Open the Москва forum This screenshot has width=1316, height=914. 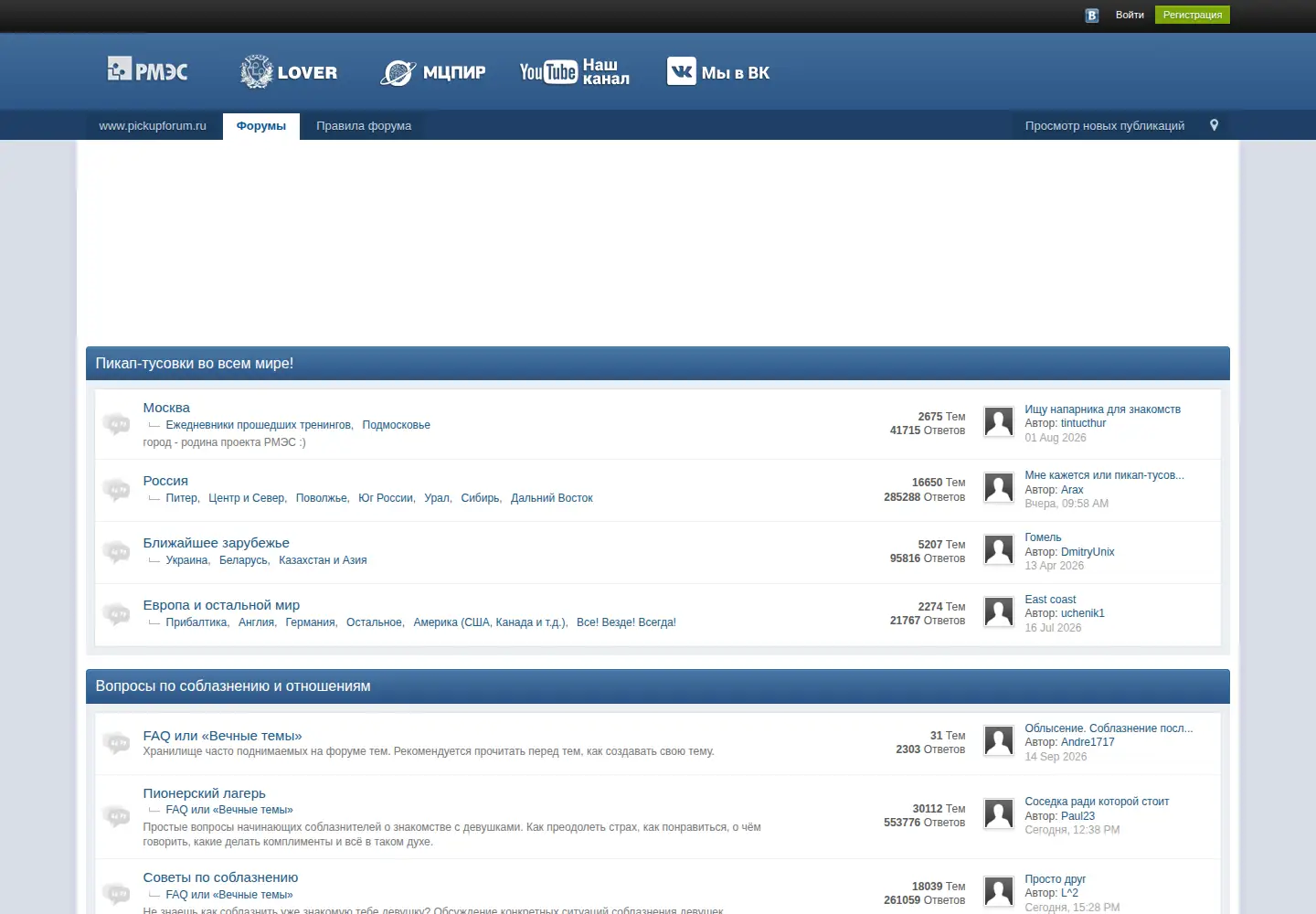click(166, 408)
